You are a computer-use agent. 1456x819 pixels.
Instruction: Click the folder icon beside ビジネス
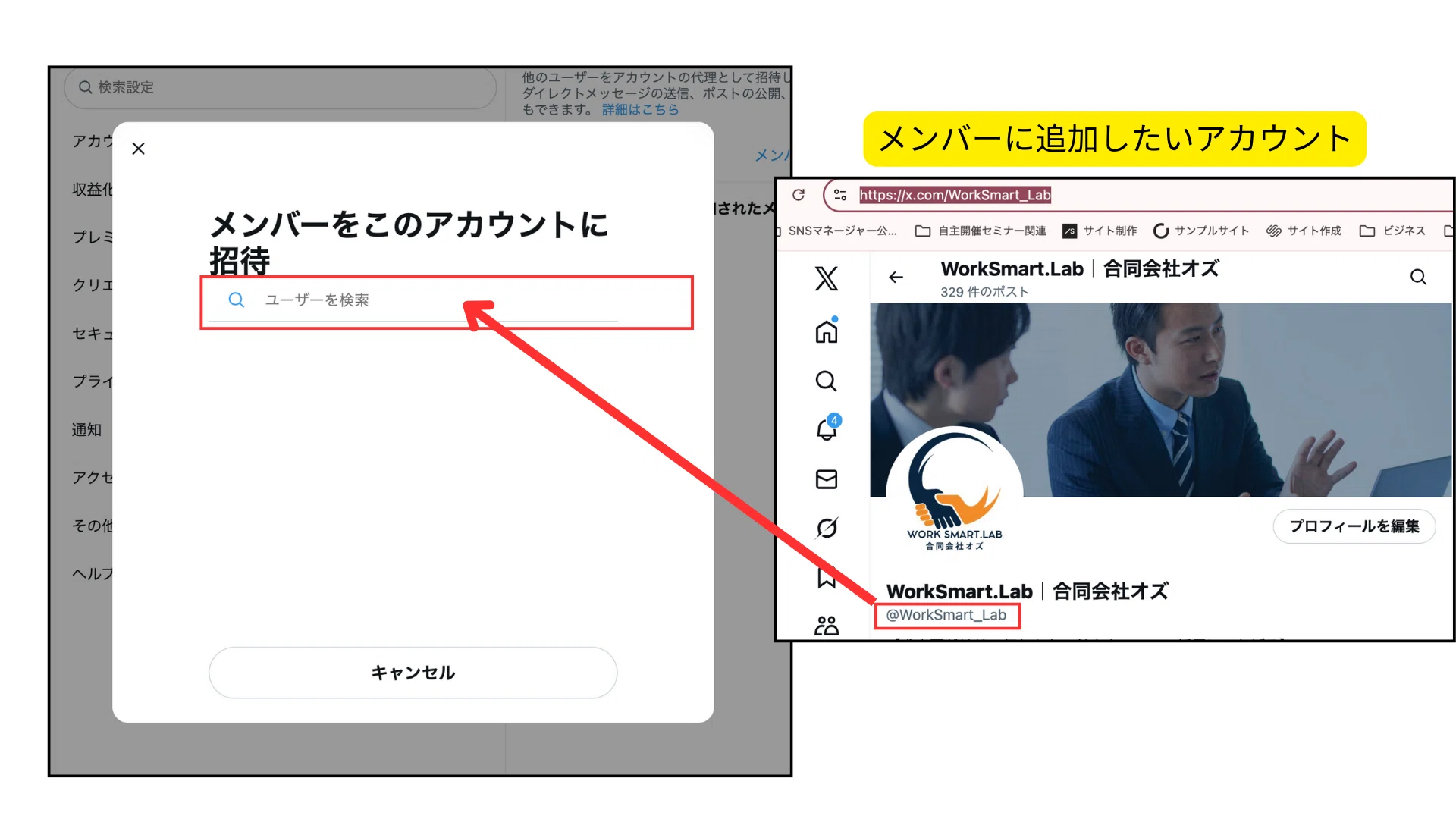click(x=1367, y=231)
